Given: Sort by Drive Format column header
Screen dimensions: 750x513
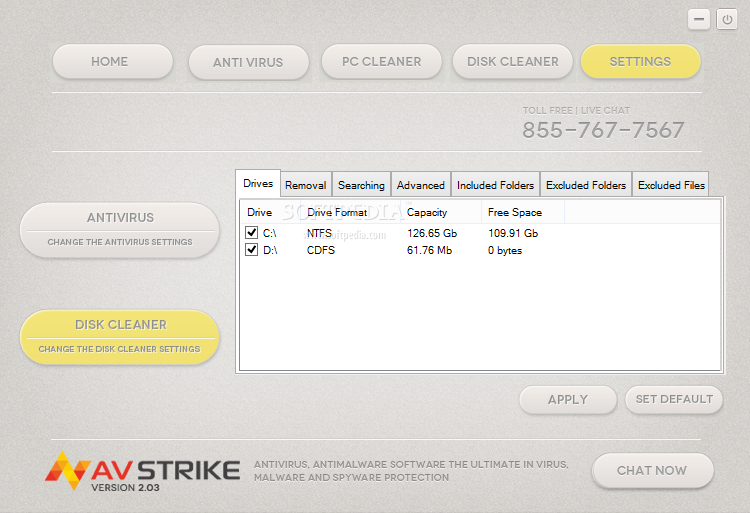Looking at the screenshot, I should 351,212.
